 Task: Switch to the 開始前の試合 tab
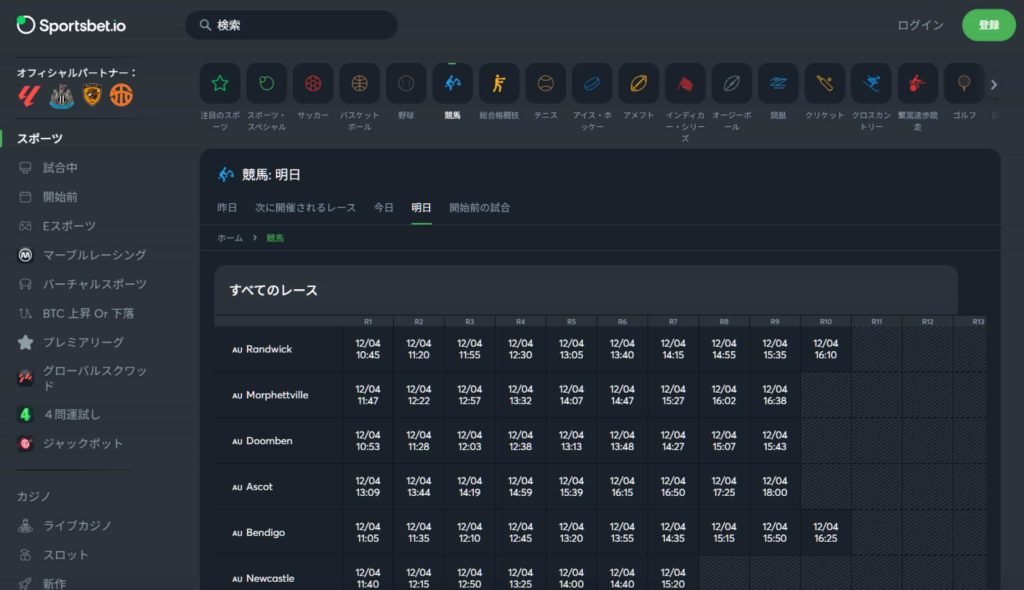tap(479, 208)
